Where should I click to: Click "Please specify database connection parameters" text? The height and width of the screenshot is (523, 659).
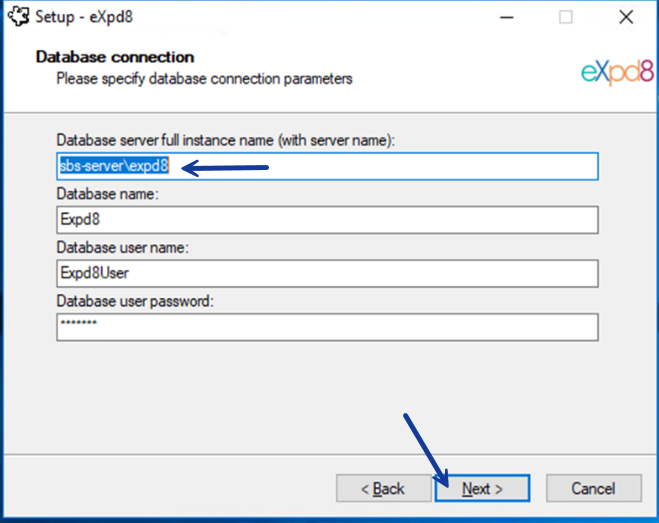(x=204, y=77)
